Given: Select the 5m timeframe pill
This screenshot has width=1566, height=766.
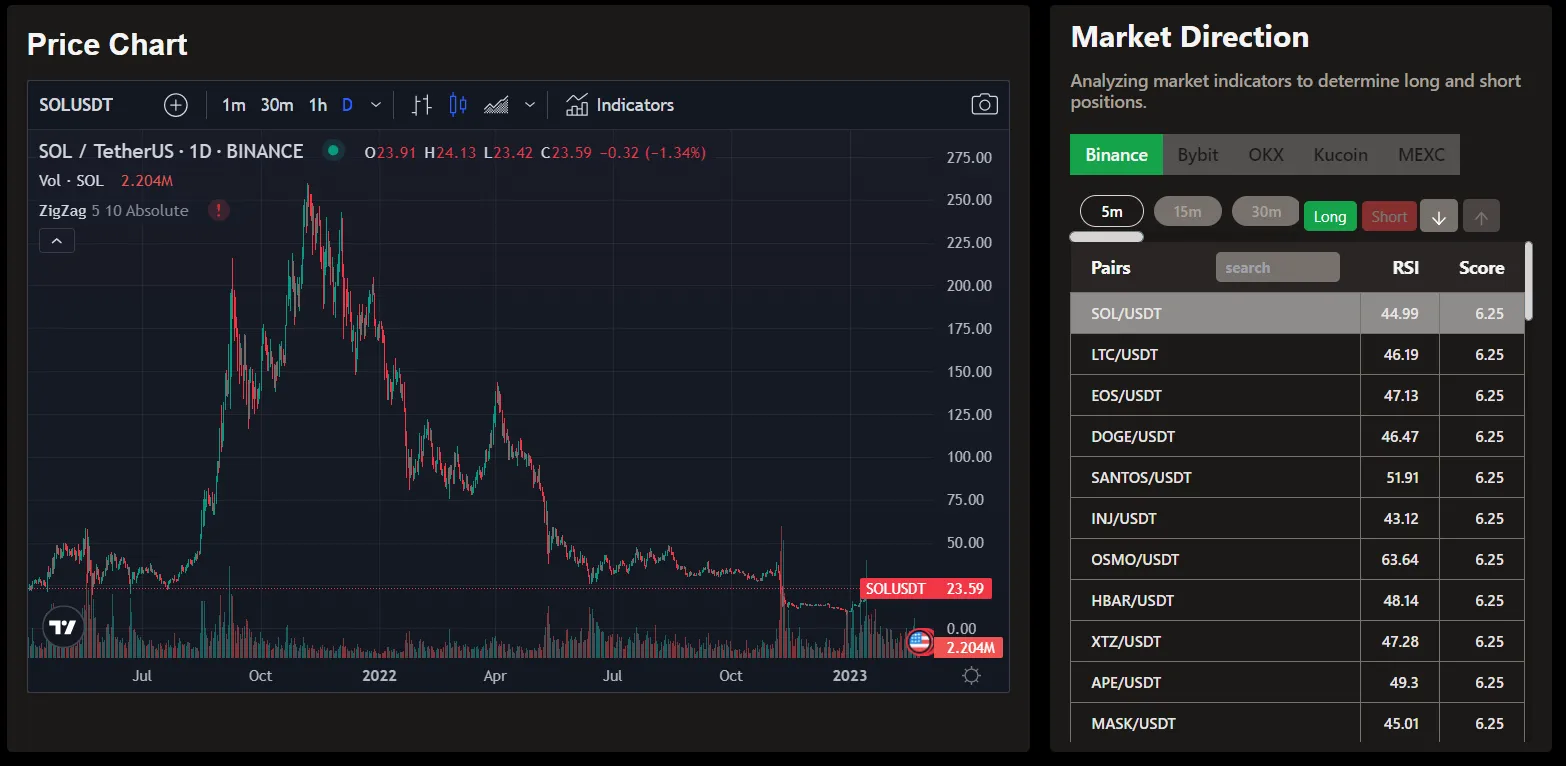Looking at the screenshot, I should point(1112,212).
